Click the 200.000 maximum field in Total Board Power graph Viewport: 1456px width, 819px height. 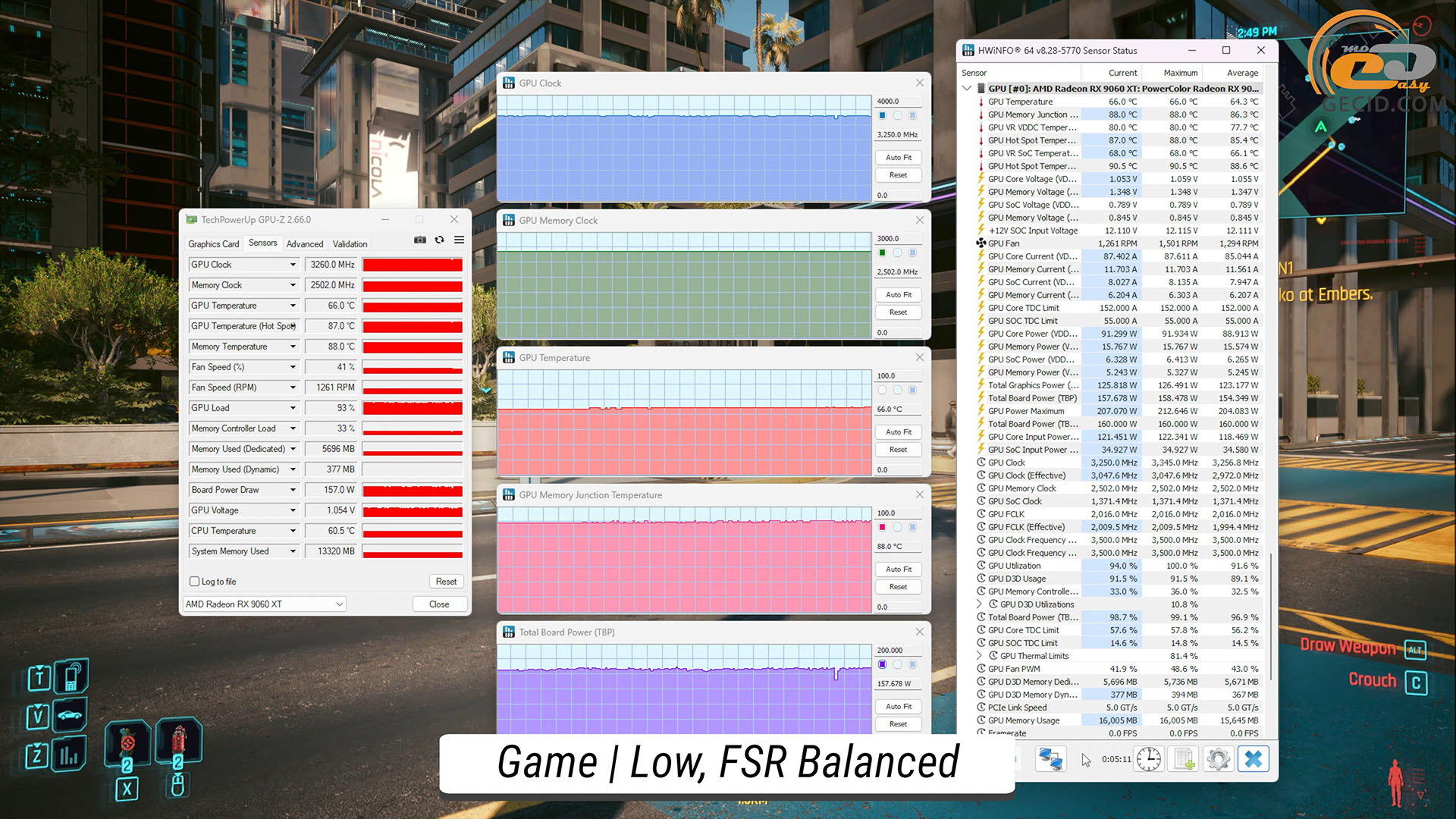point(899,651)
